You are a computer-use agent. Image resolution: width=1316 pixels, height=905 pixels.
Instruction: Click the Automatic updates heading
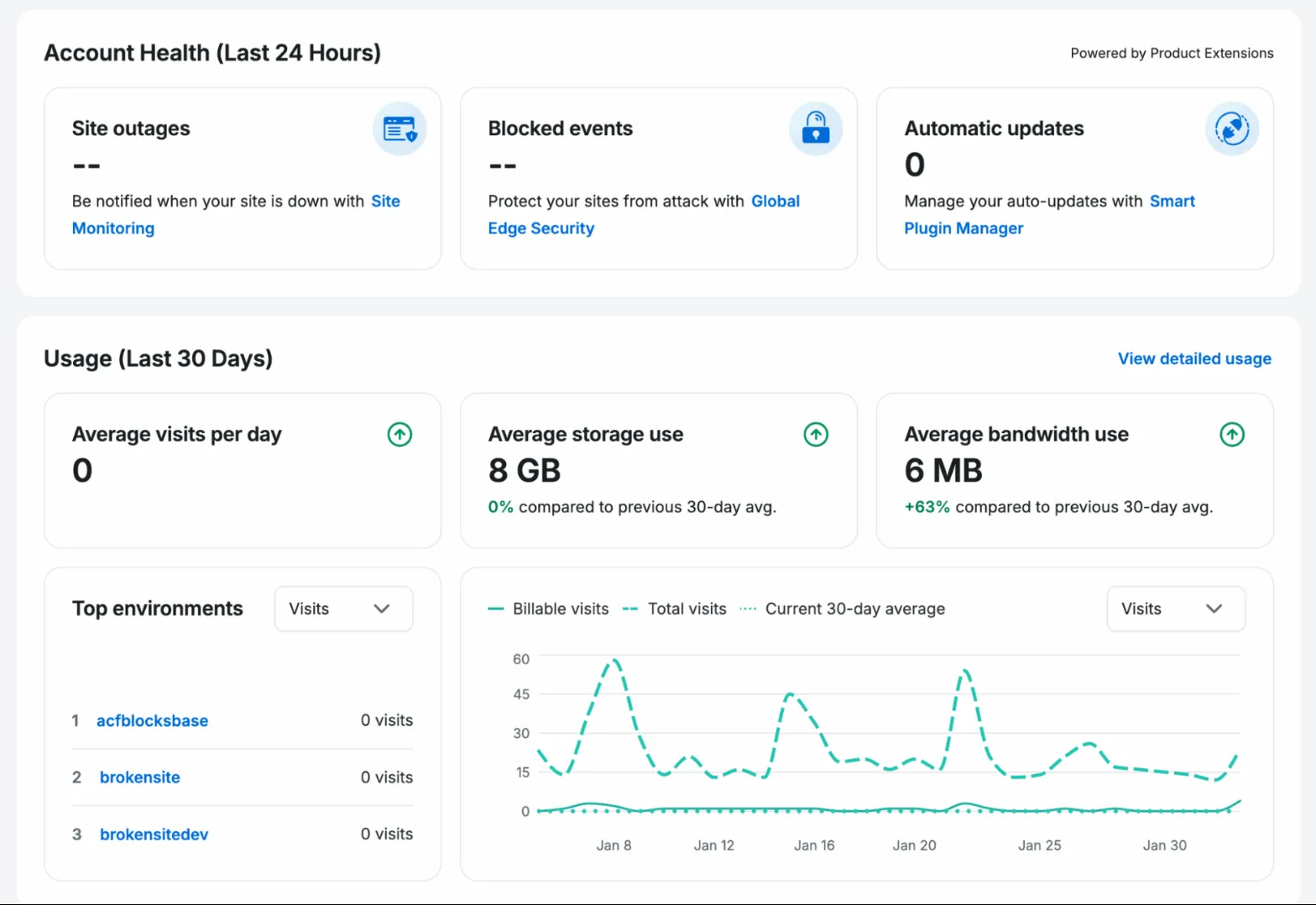click(x=994, y=128)
